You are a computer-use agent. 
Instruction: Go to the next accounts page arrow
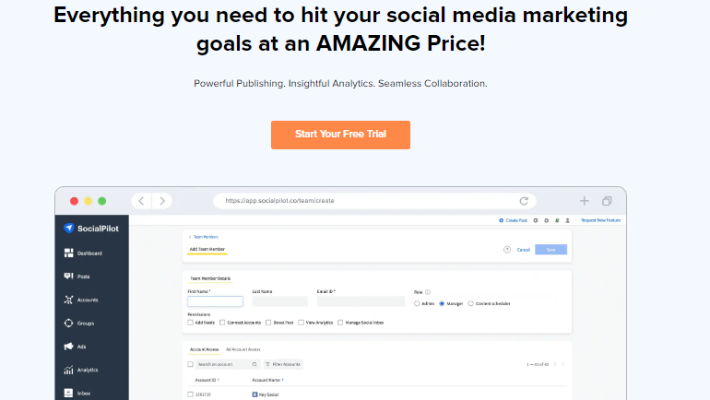point(563,364)
